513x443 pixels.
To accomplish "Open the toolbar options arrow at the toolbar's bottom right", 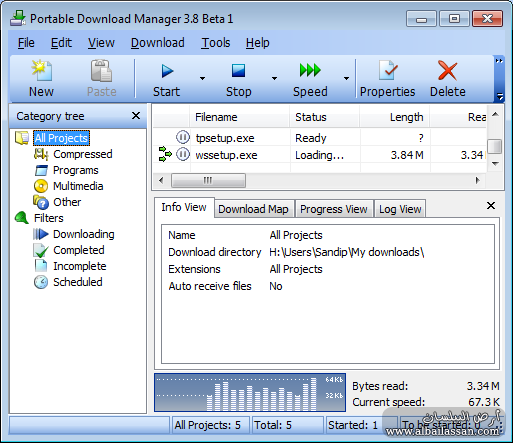I will pos(500,97).
